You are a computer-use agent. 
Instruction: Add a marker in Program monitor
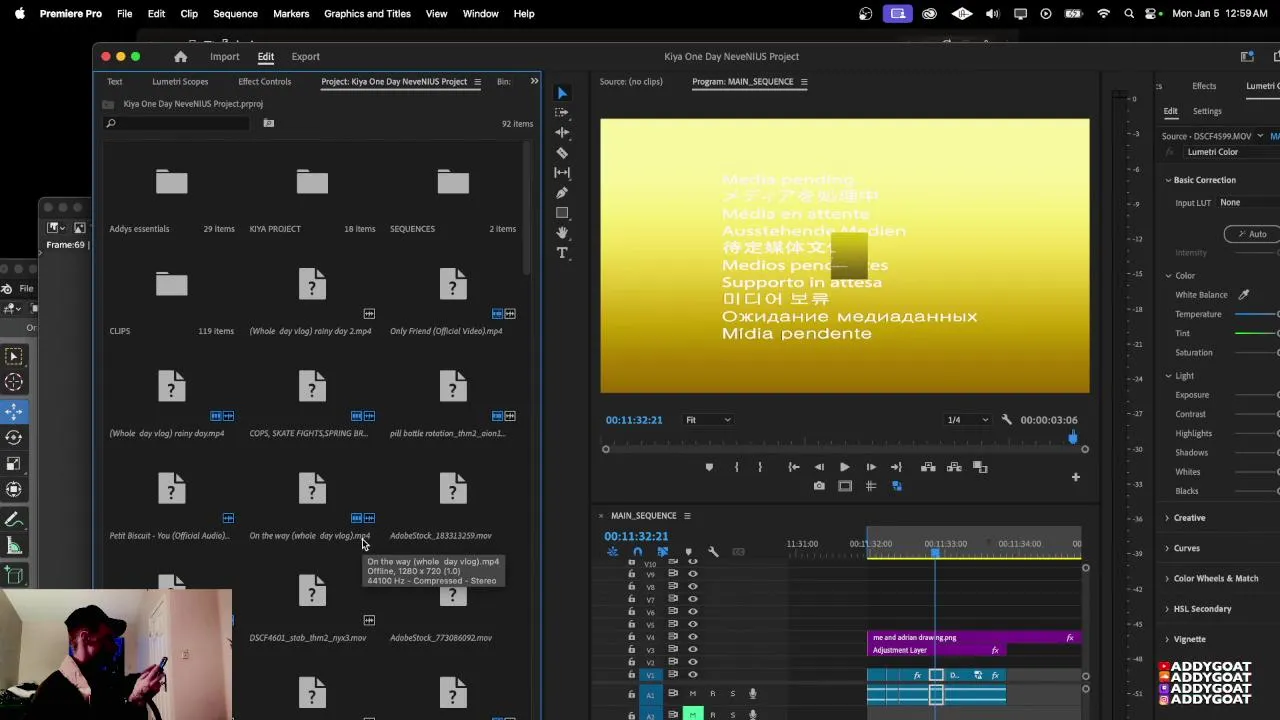[x=710, y=467]
